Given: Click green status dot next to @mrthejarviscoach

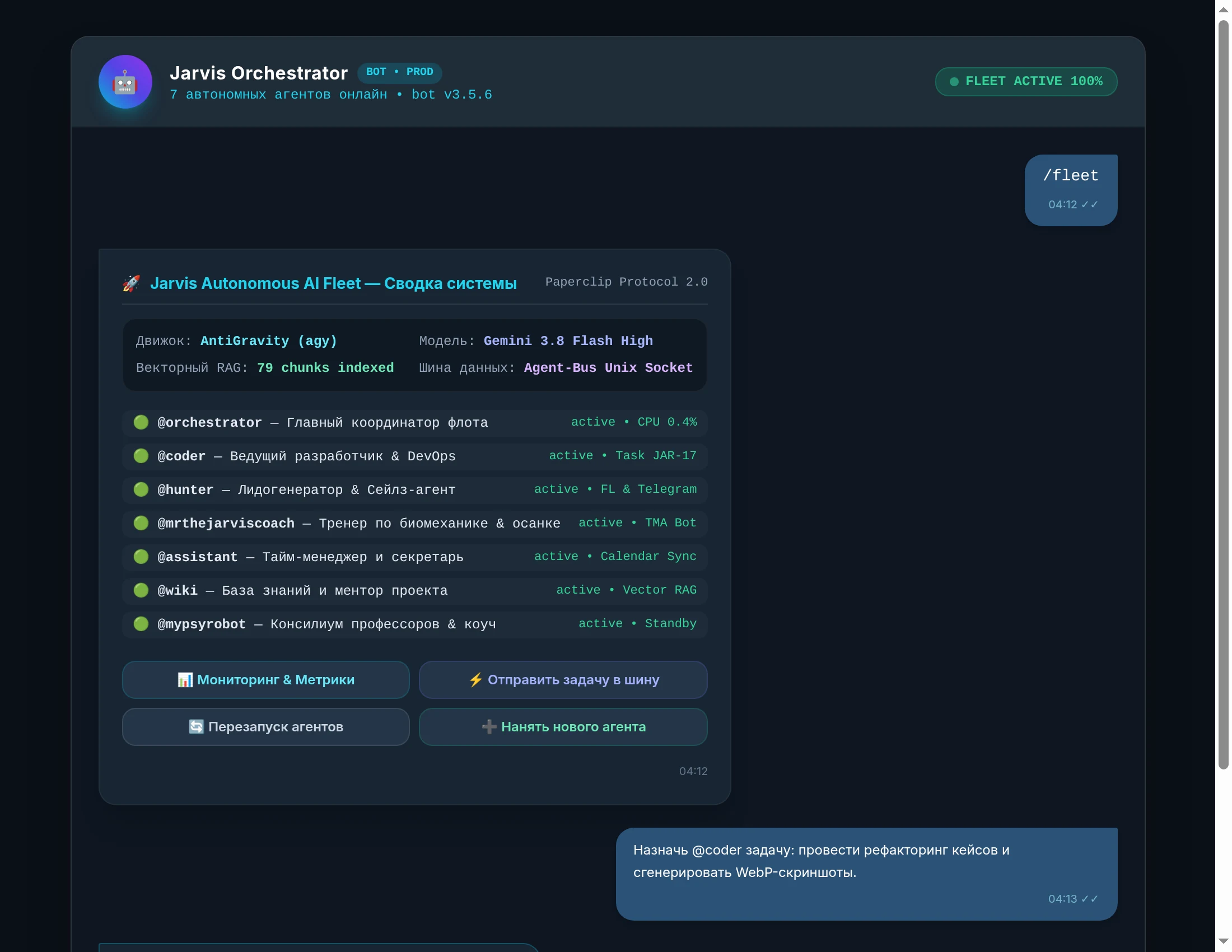Looking at the screenshot, I should [141, 523].
